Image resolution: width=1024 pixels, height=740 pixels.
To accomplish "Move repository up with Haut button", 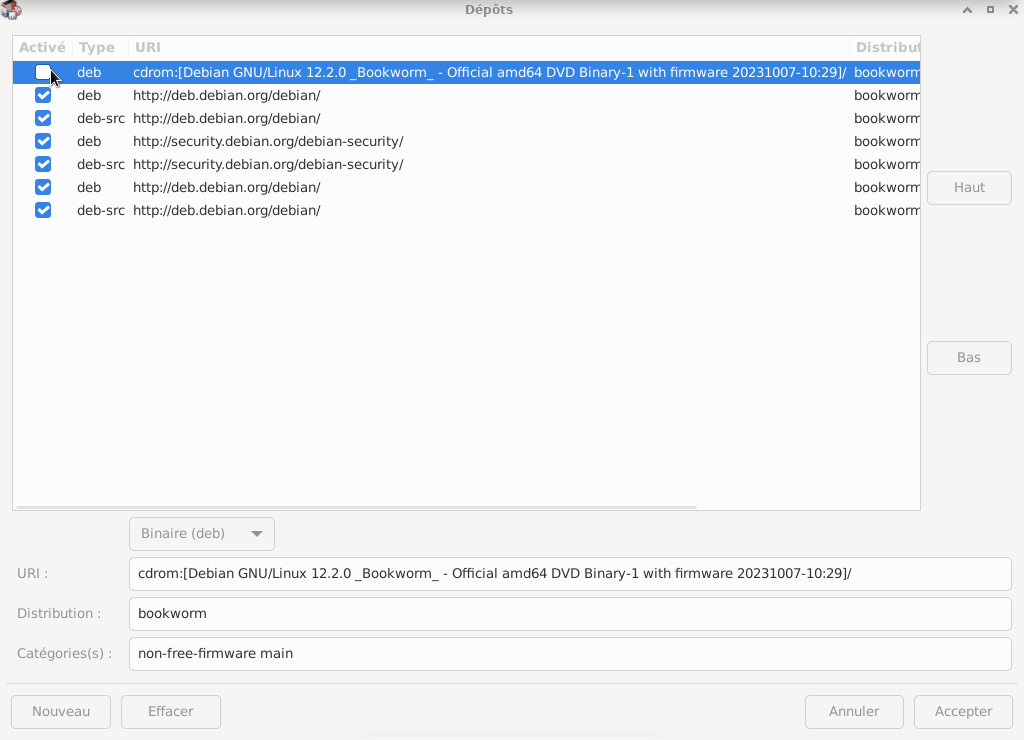I will pos(969,187).
